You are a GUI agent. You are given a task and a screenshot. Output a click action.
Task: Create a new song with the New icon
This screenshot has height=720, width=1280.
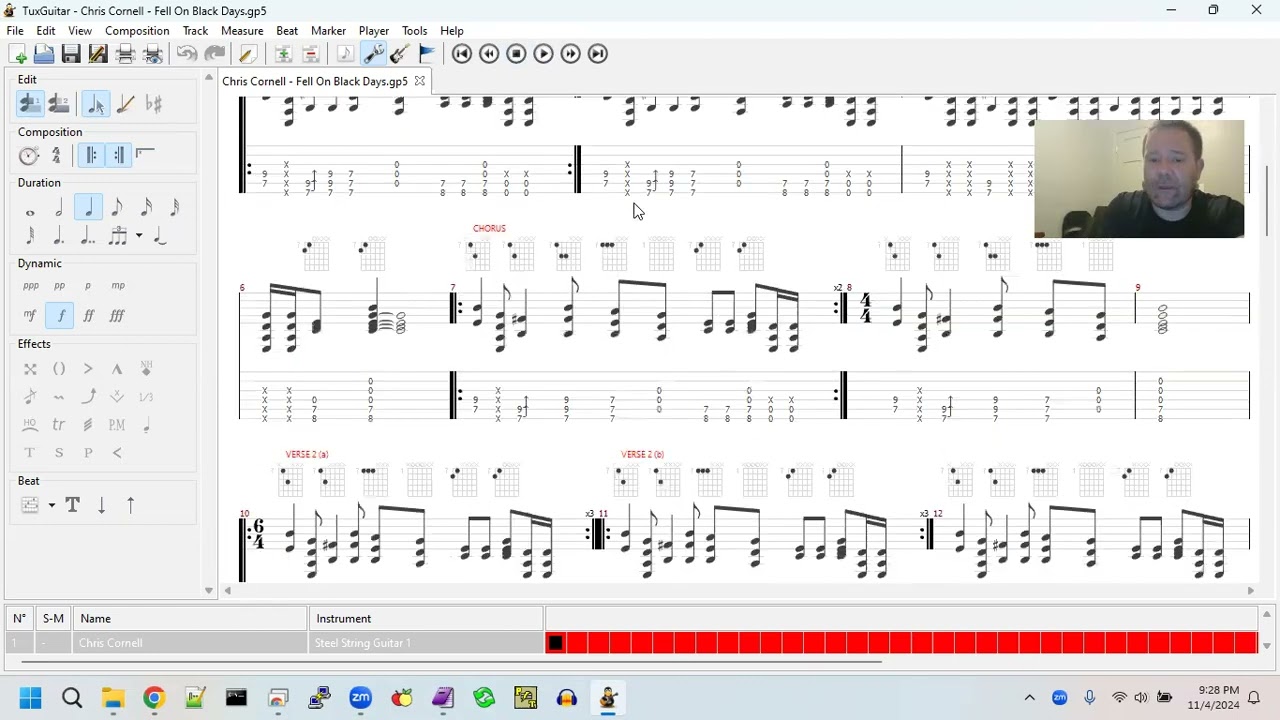click(x=17, y=54)
